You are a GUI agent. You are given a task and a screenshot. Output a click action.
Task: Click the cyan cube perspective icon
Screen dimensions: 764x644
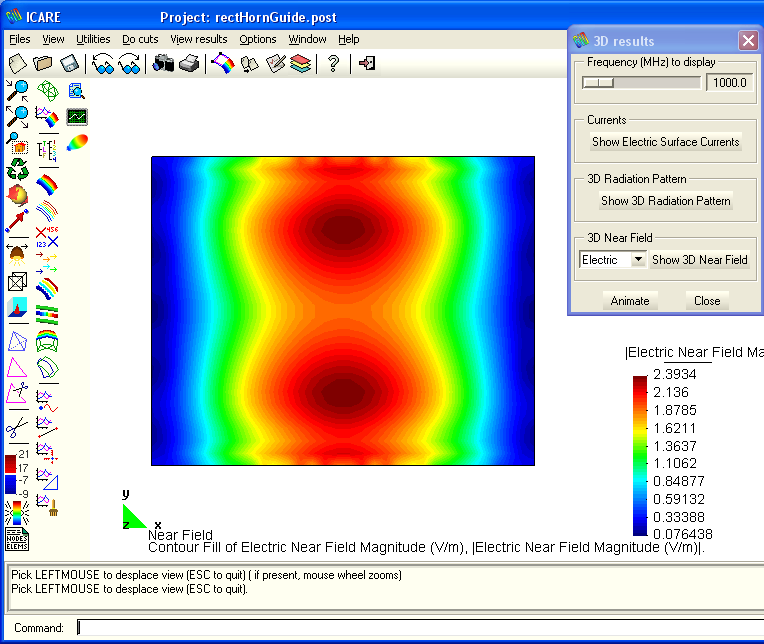pos(18,307)
